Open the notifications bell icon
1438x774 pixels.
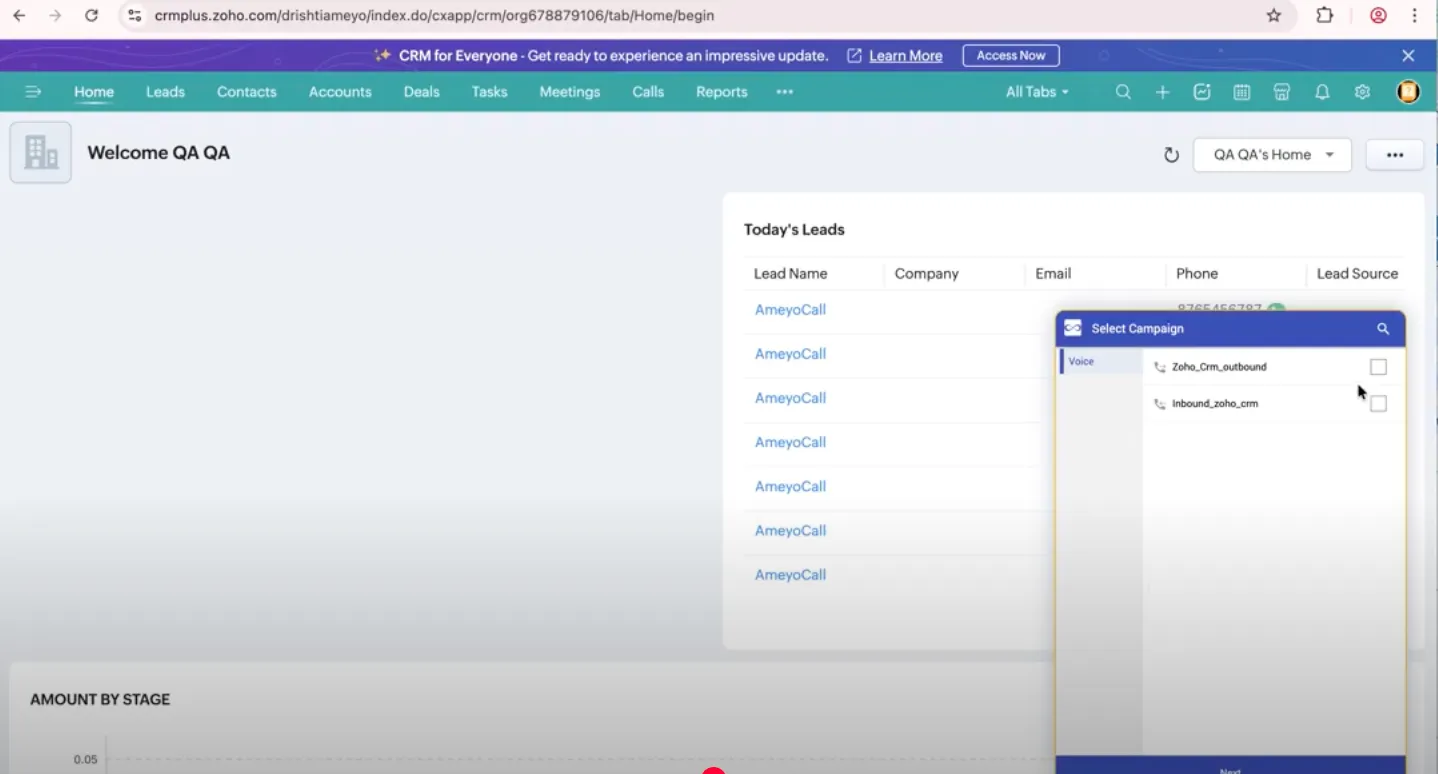pyautogui.click(x=1322, y=92)
